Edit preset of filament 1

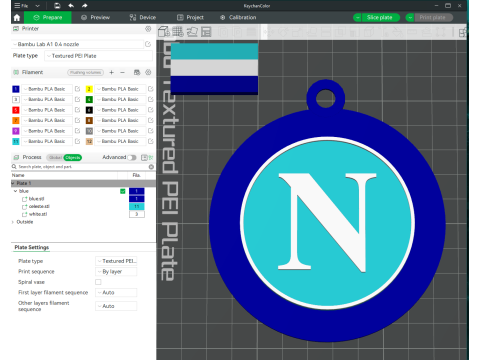tap(77, 89)
